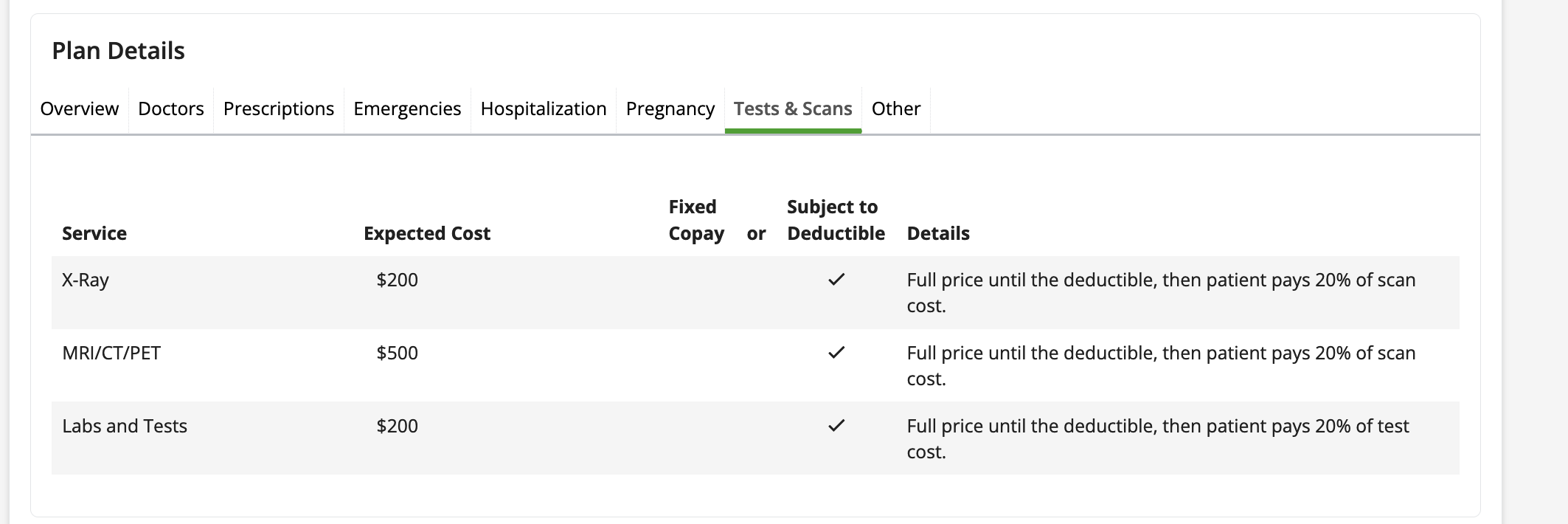Click the Fixed Copay column header
The width and height of the screenshot is (1568, 524).
(x=695, y=221)
